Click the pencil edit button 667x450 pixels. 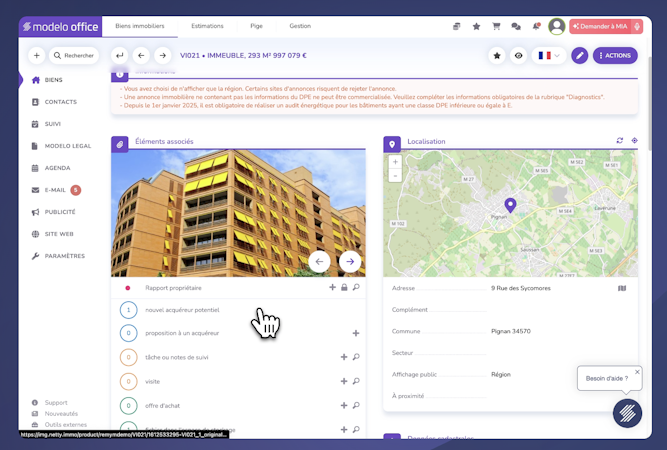[x=579, y=55]
